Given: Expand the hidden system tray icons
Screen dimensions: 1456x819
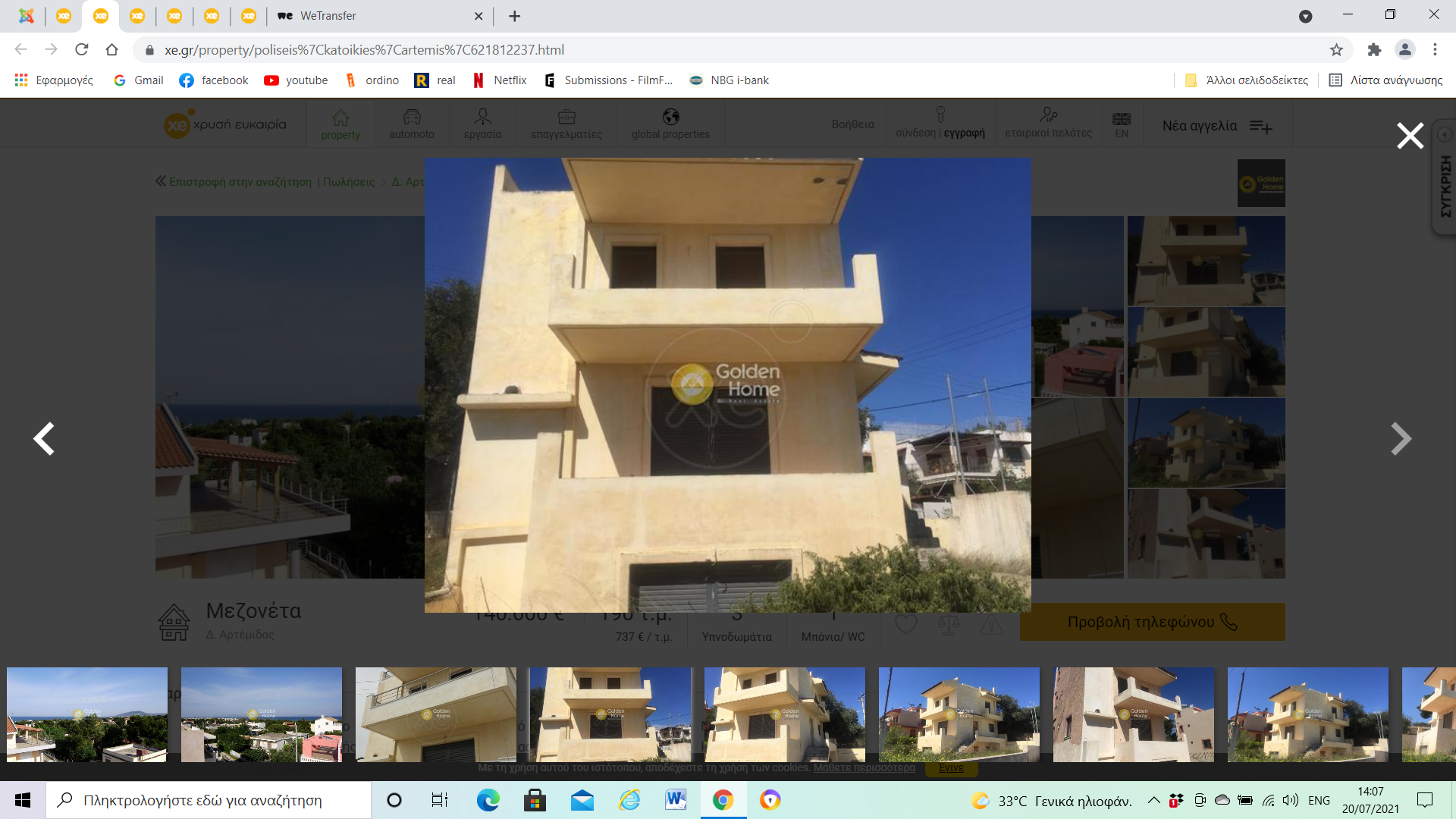Looking at the screenshot, I should click(1153, 800).
